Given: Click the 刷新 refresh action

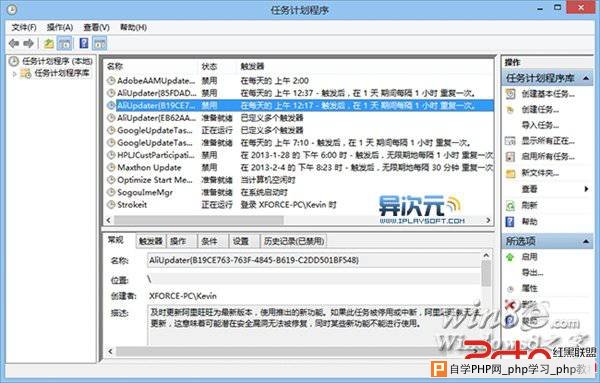Looking at the screenshot, I should (x=529, y=205).
